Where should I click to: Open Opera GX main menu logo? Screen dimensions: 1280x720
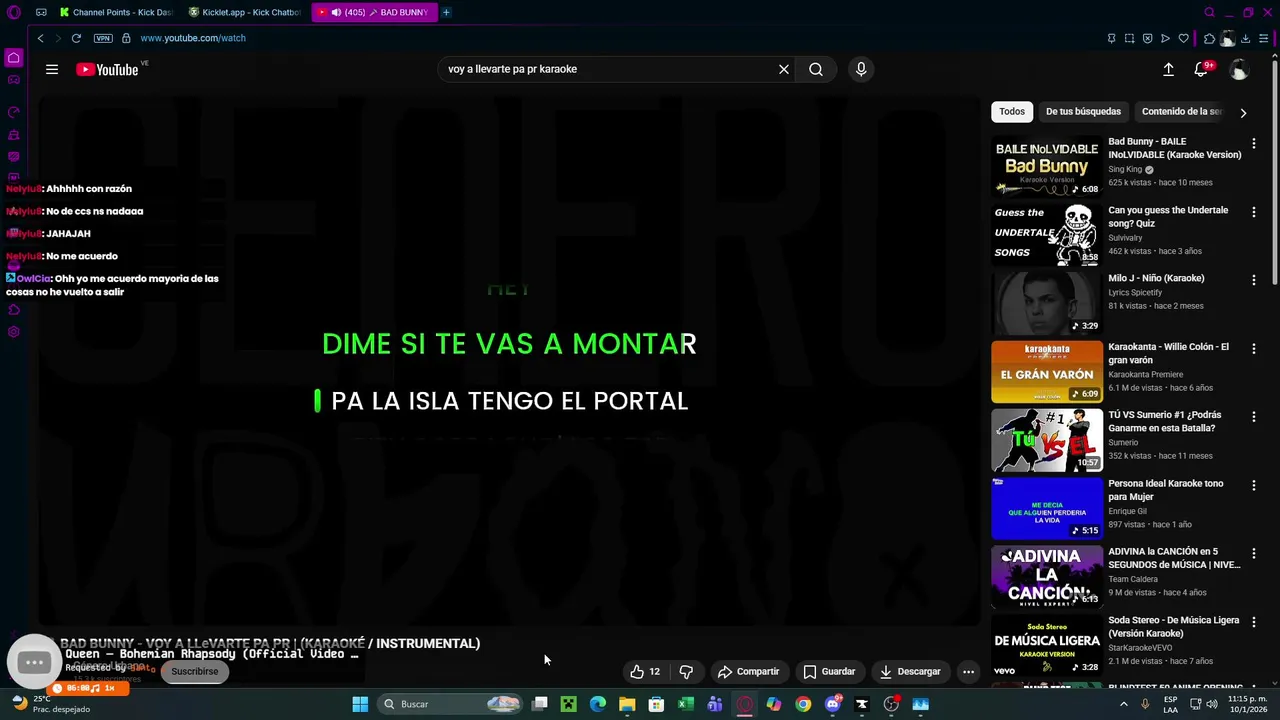[14, 12]
